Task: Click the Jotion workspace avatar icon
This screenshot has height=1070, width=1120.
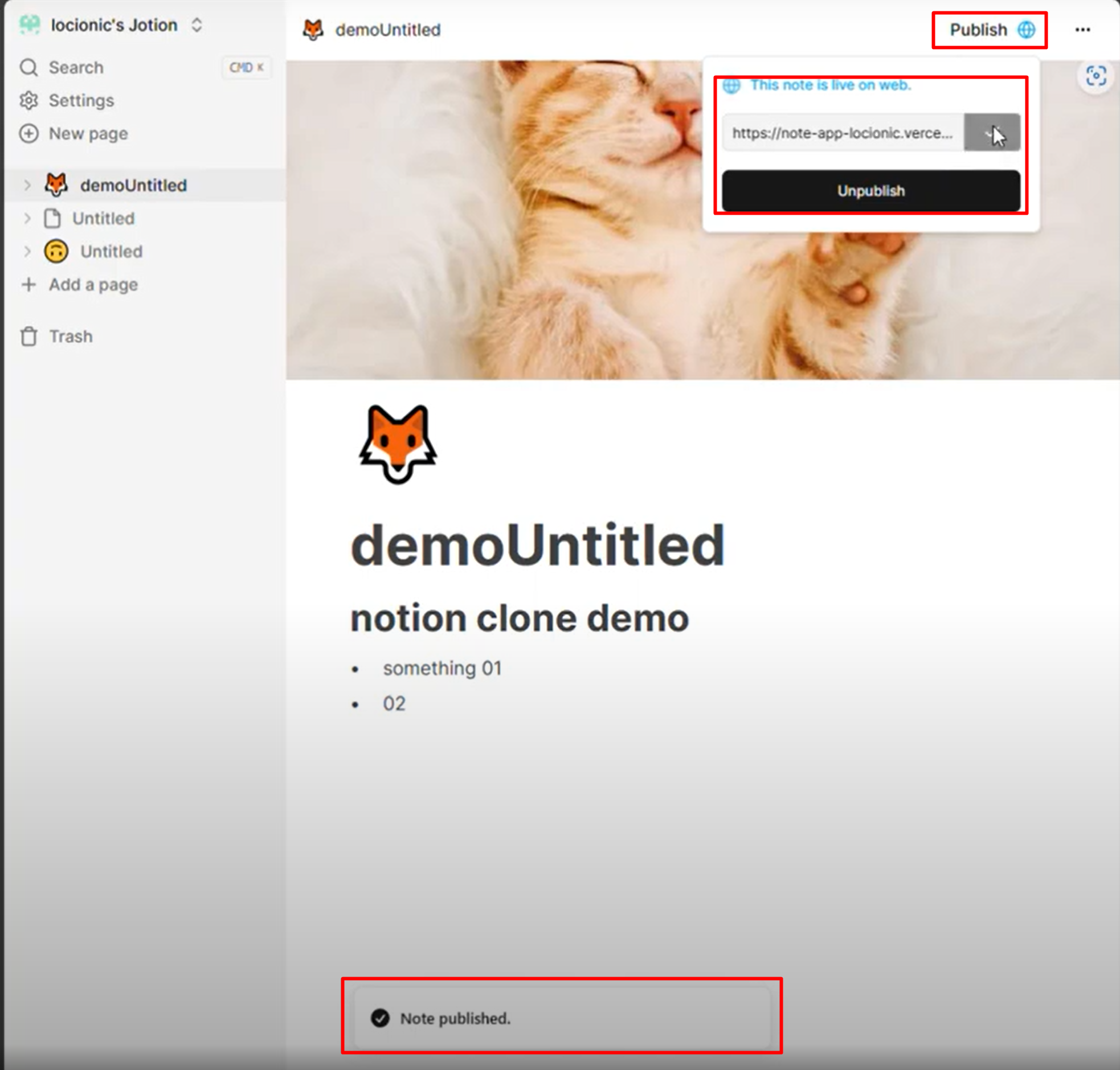Action: tap(30, 25)
